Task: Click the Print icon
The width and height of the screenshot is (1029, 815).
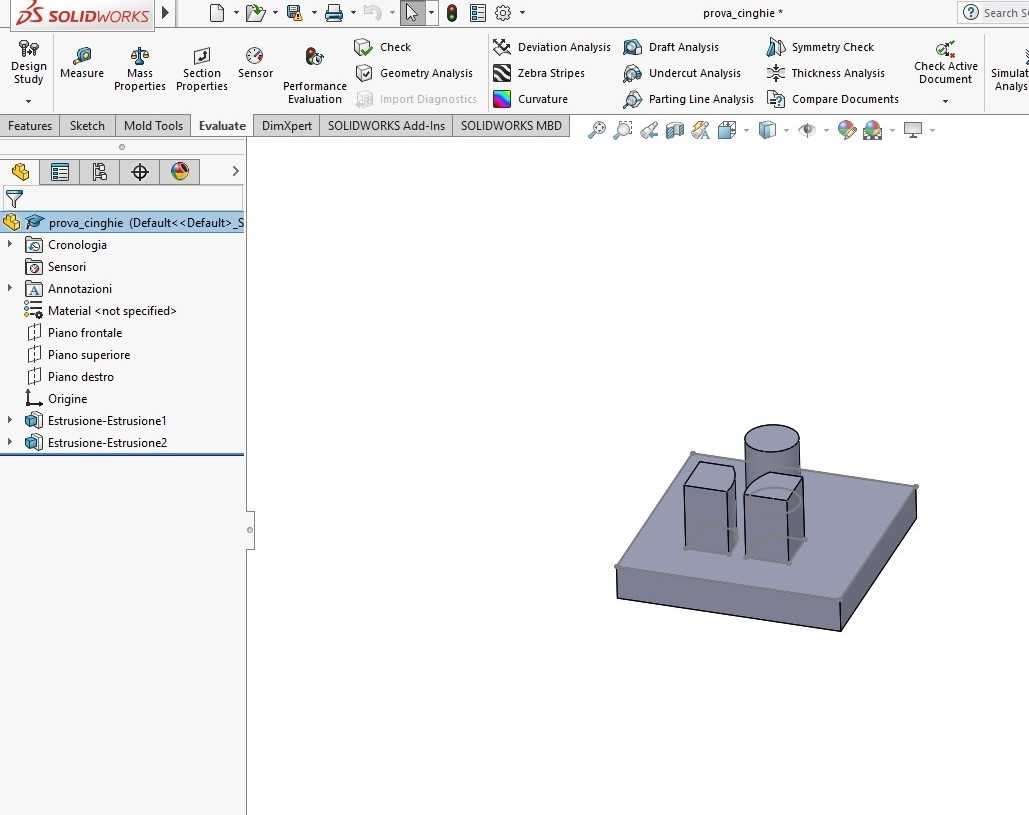Action: pos(334,12)
